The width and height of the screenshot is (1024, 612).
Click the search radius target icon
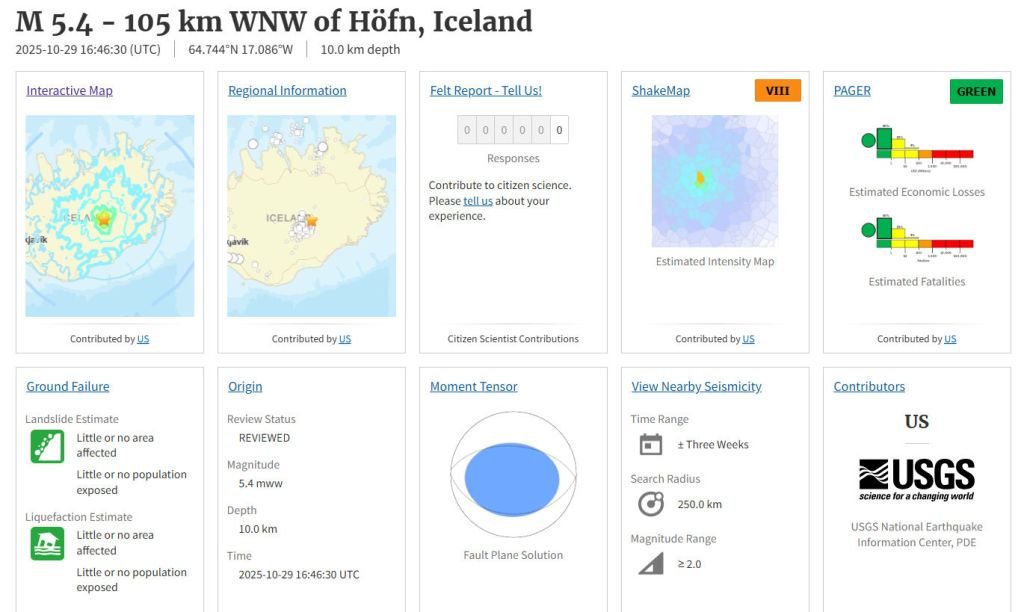coord(650,504)
